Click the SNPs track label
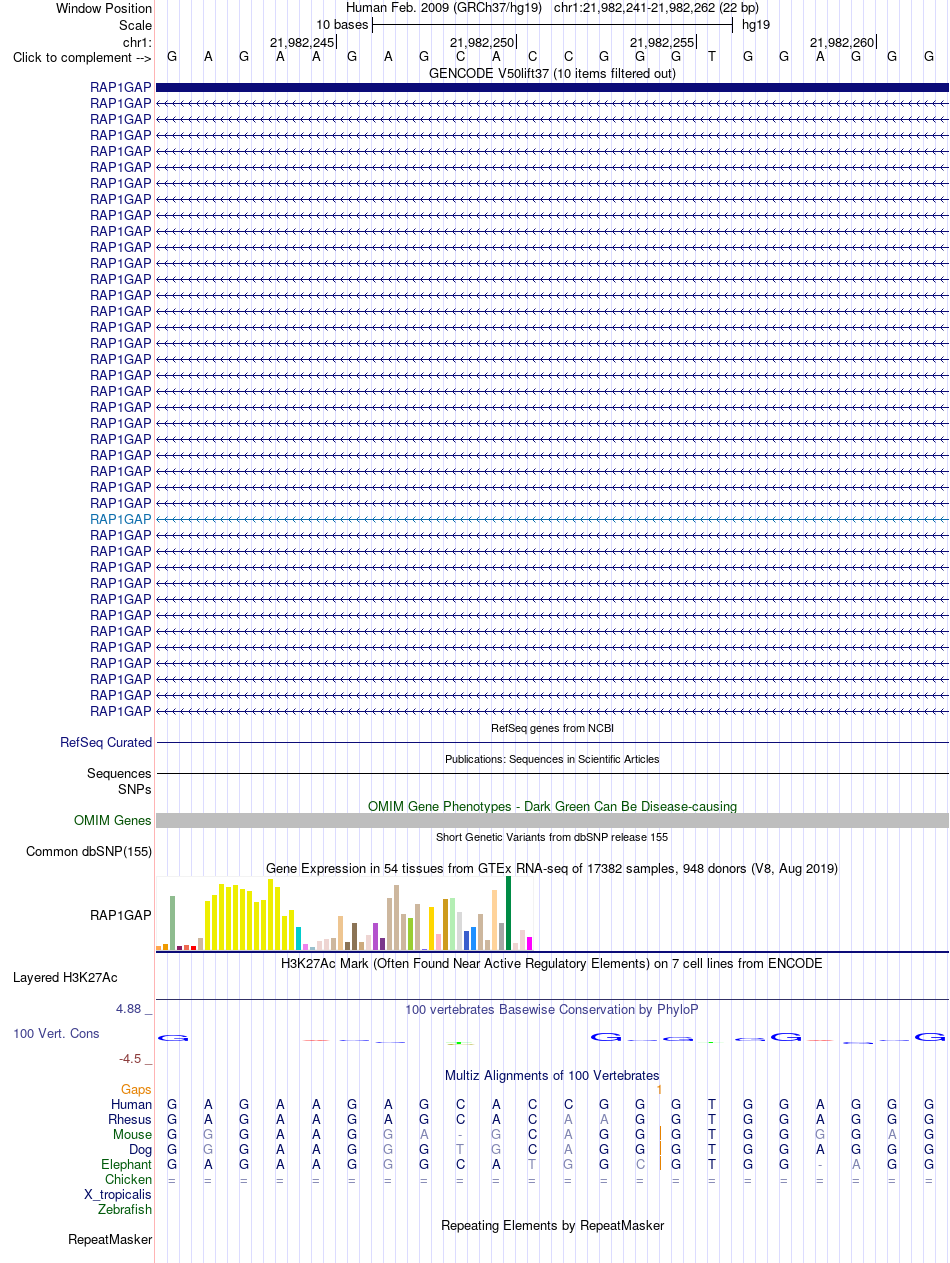 (x=135, y=789)
